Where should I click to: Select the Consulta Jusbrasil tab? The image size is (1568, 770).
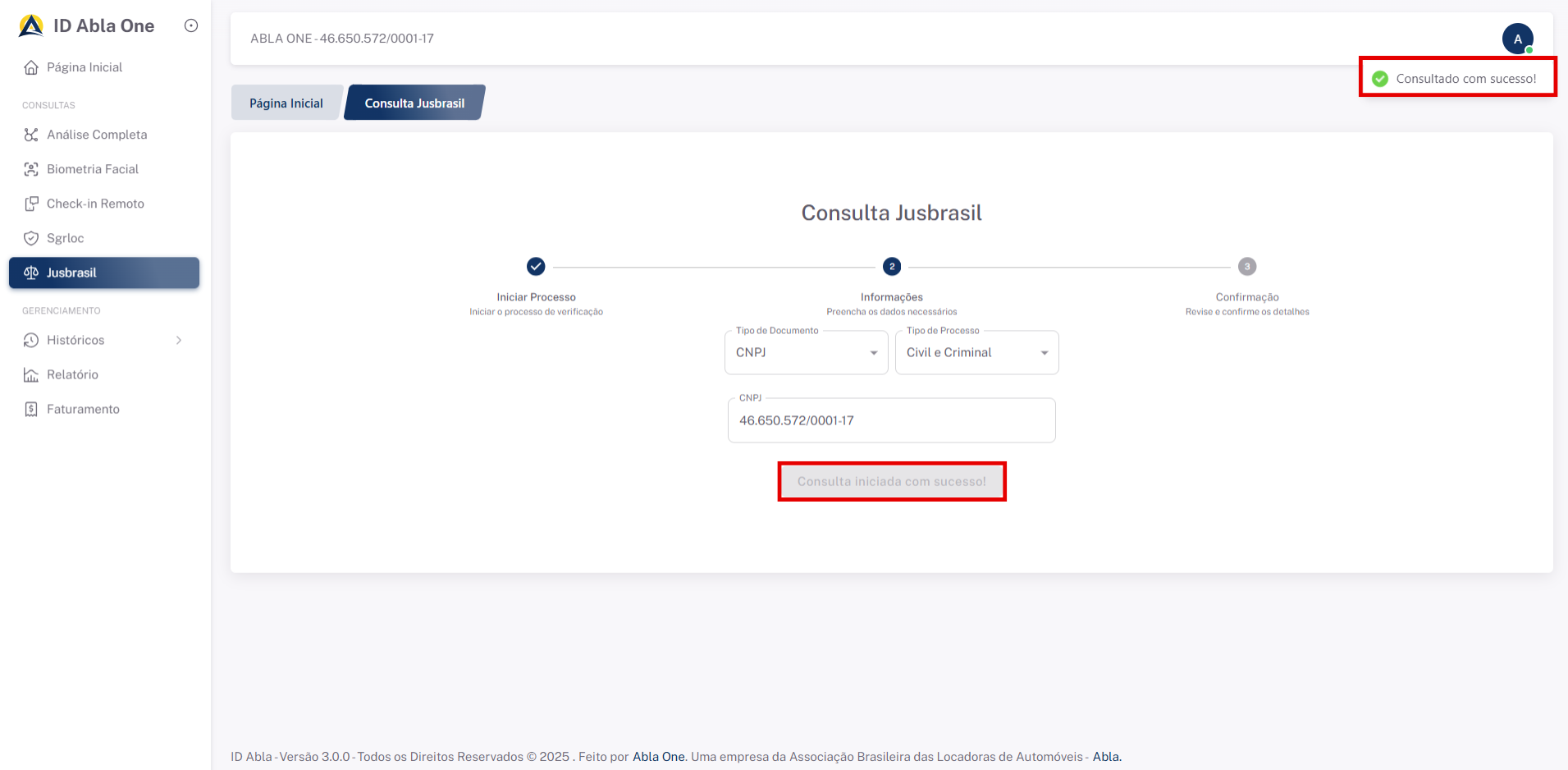tap(414, 103)
